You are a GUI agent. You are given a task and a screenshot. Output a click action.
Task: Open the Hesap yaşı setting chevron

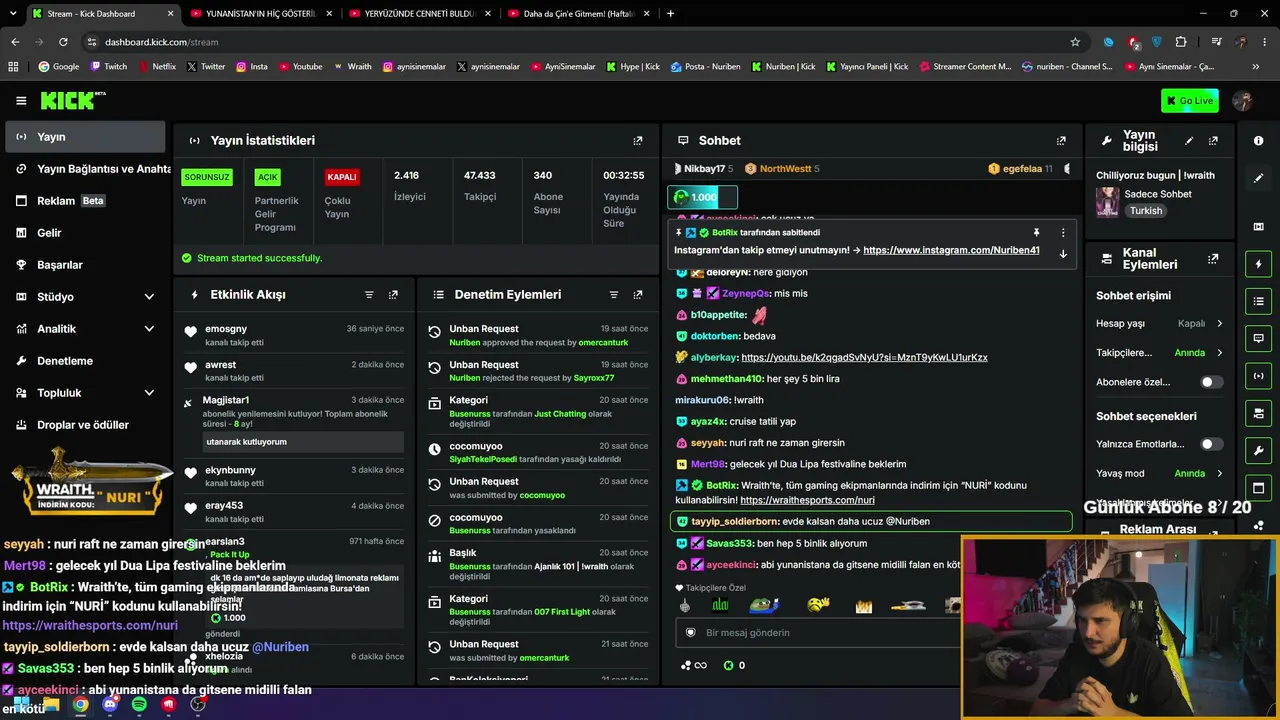(1219, 324)
